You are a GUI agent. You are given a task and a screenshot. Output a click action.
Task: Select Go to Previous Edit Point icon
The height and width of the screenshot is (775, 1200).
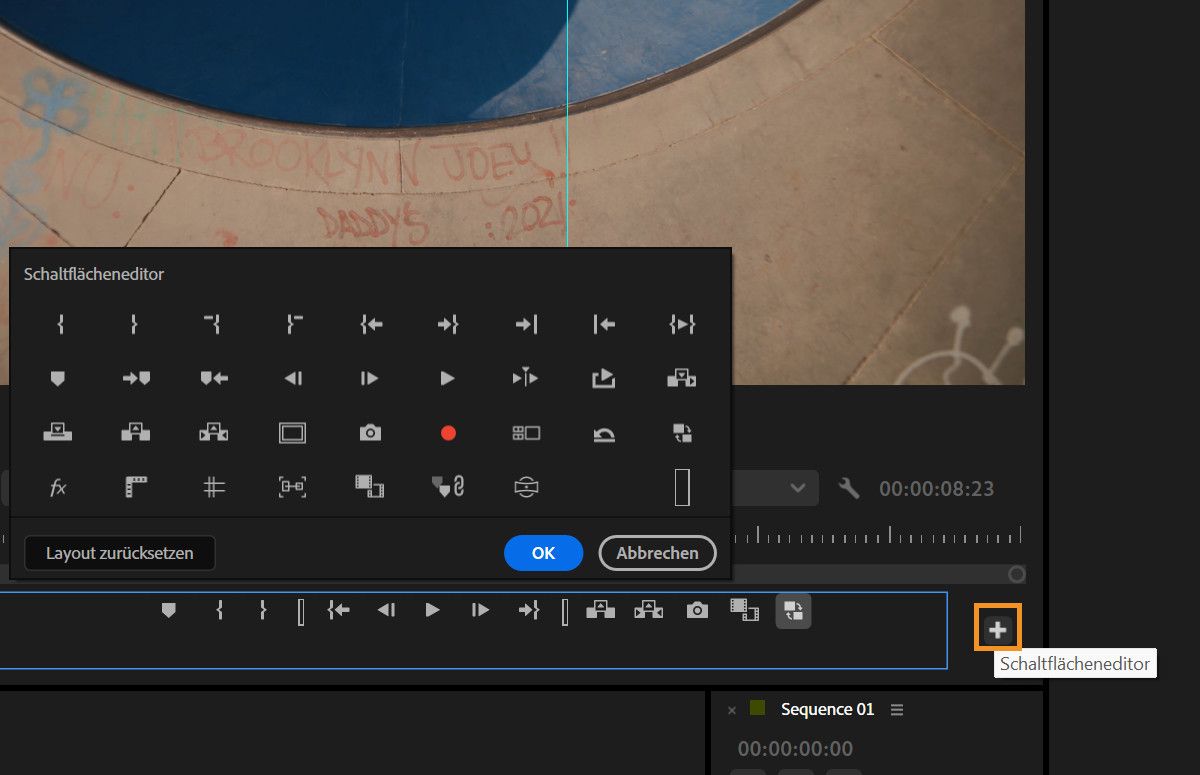tap(603, 324)
